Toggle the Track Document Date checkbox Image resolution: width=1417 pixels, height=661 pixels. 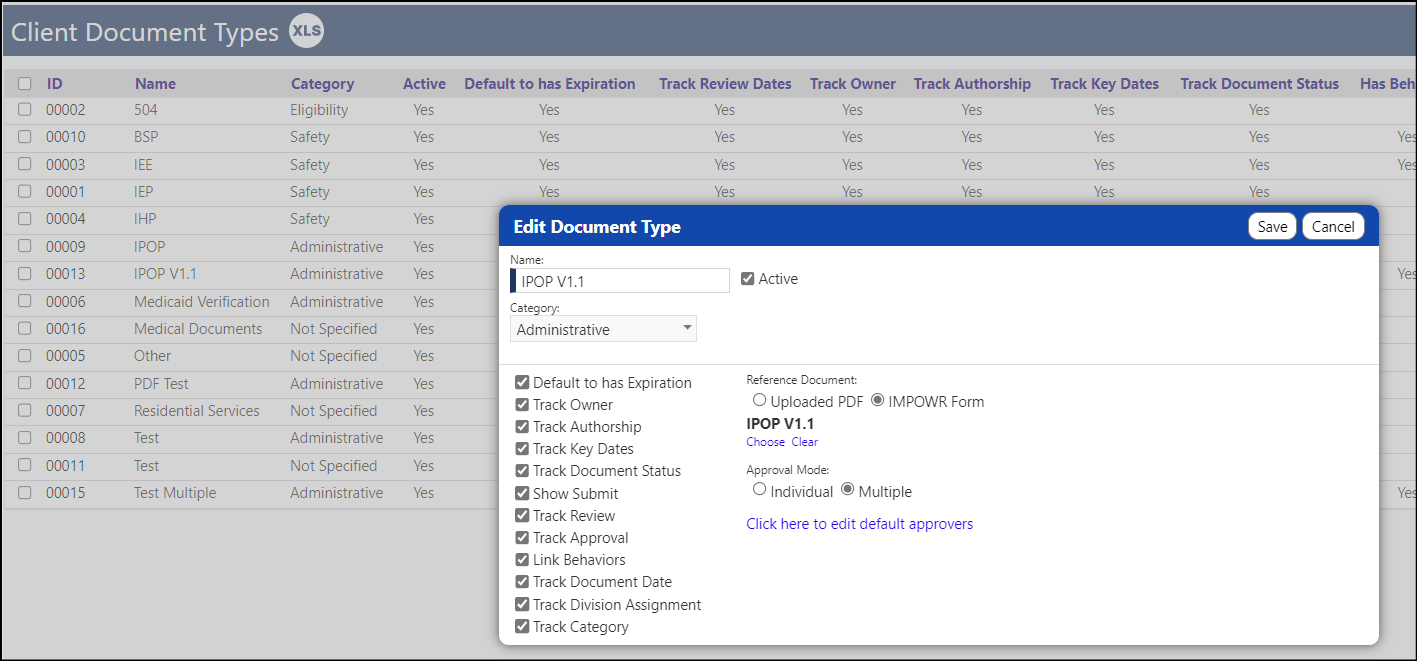[522, 582]
